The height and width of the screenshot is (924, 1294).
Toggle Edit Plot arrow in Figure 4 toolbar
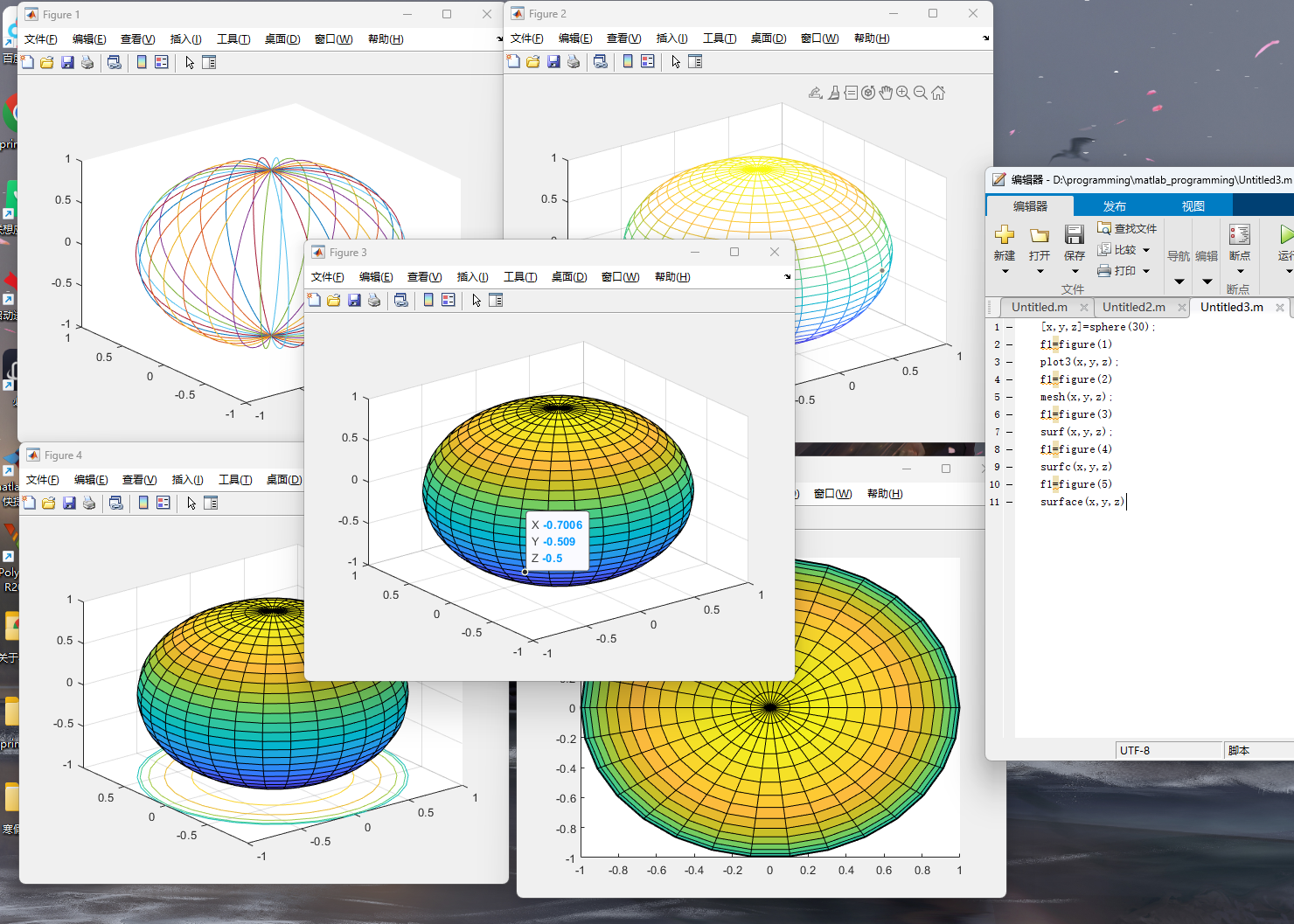[191, 503]
